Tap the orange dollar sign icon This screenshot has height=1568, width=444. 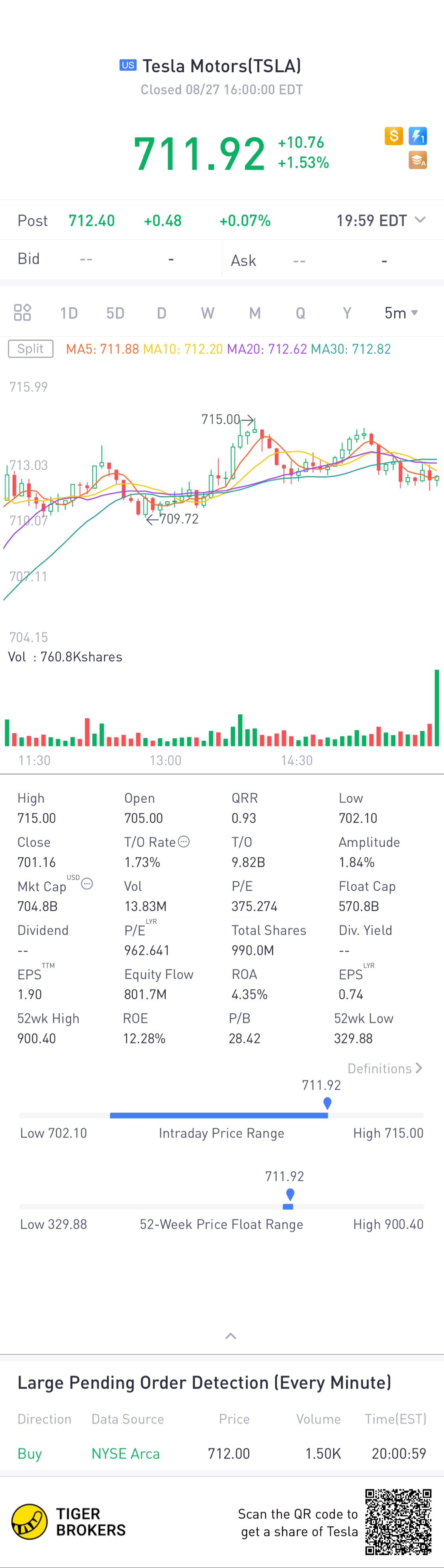393,136
